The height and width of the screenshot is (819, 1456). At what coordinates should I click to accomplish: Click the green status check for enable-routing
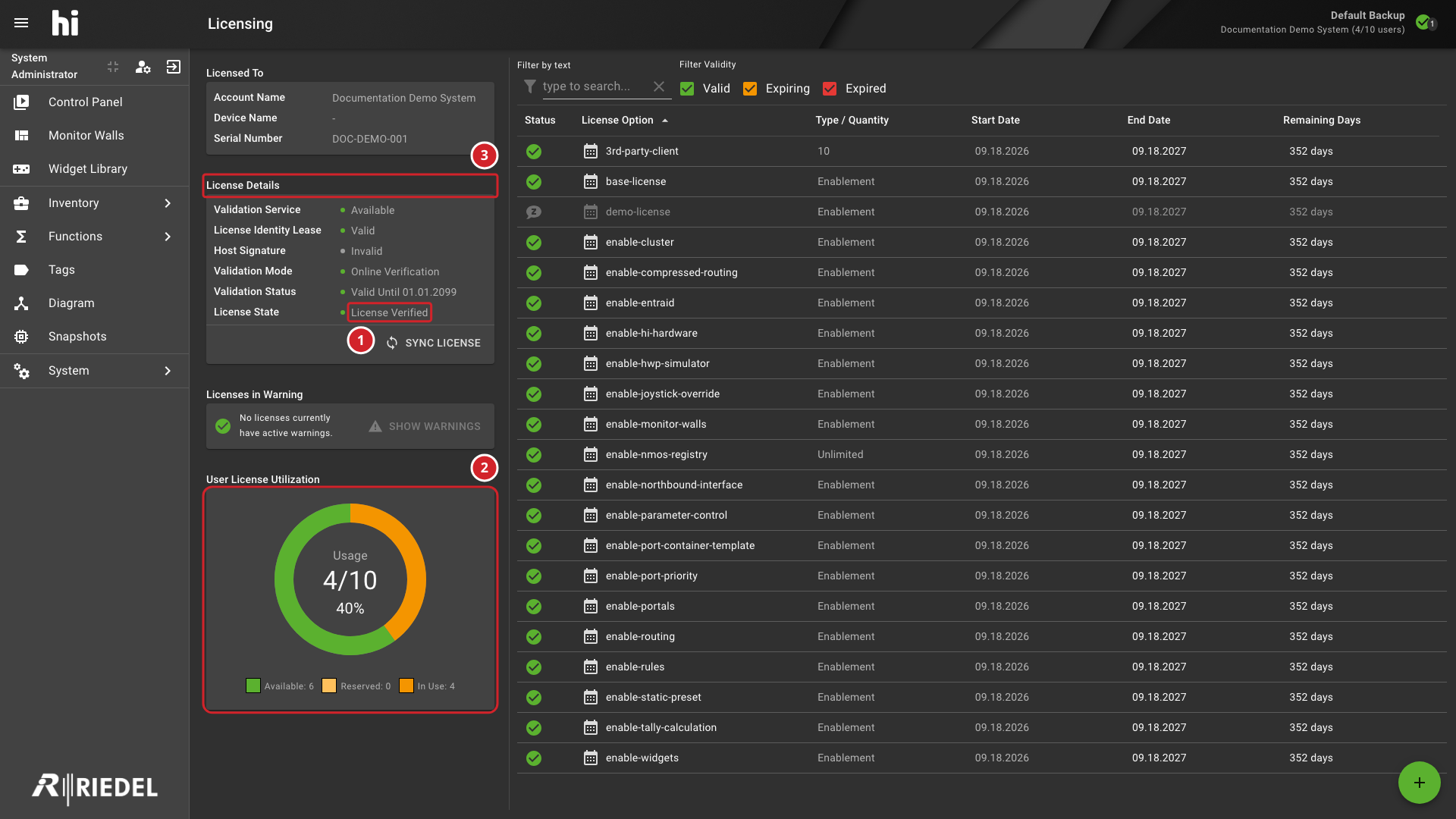tap(534, 636)
